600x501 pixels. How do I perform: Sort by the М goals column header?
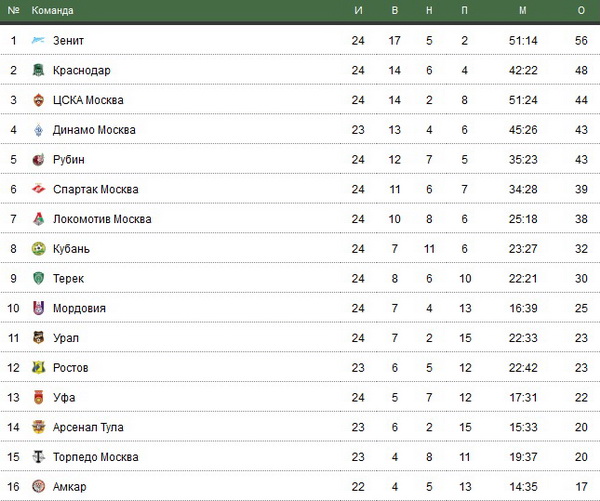(x=523, y=10)
